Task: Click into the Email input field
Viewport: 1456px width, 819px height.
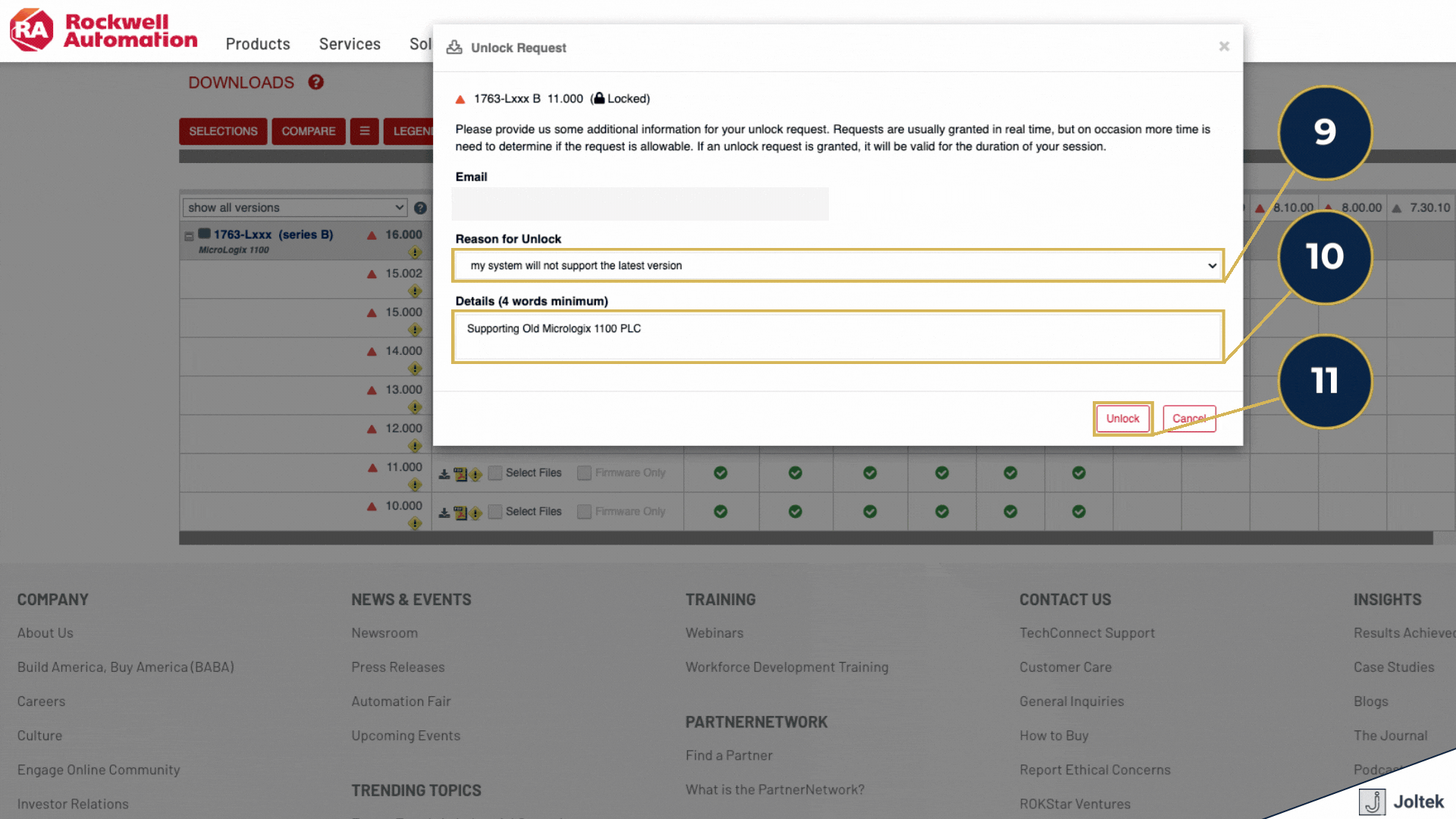Action: tap(640, 204)
